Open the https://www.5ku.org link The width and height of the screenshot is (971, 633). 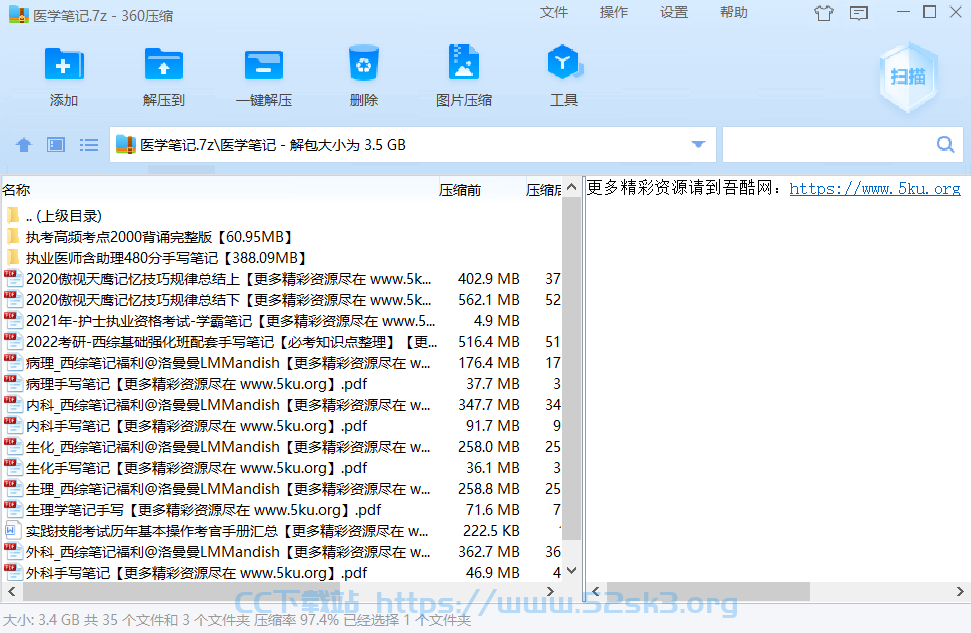(x=875, y=188)
